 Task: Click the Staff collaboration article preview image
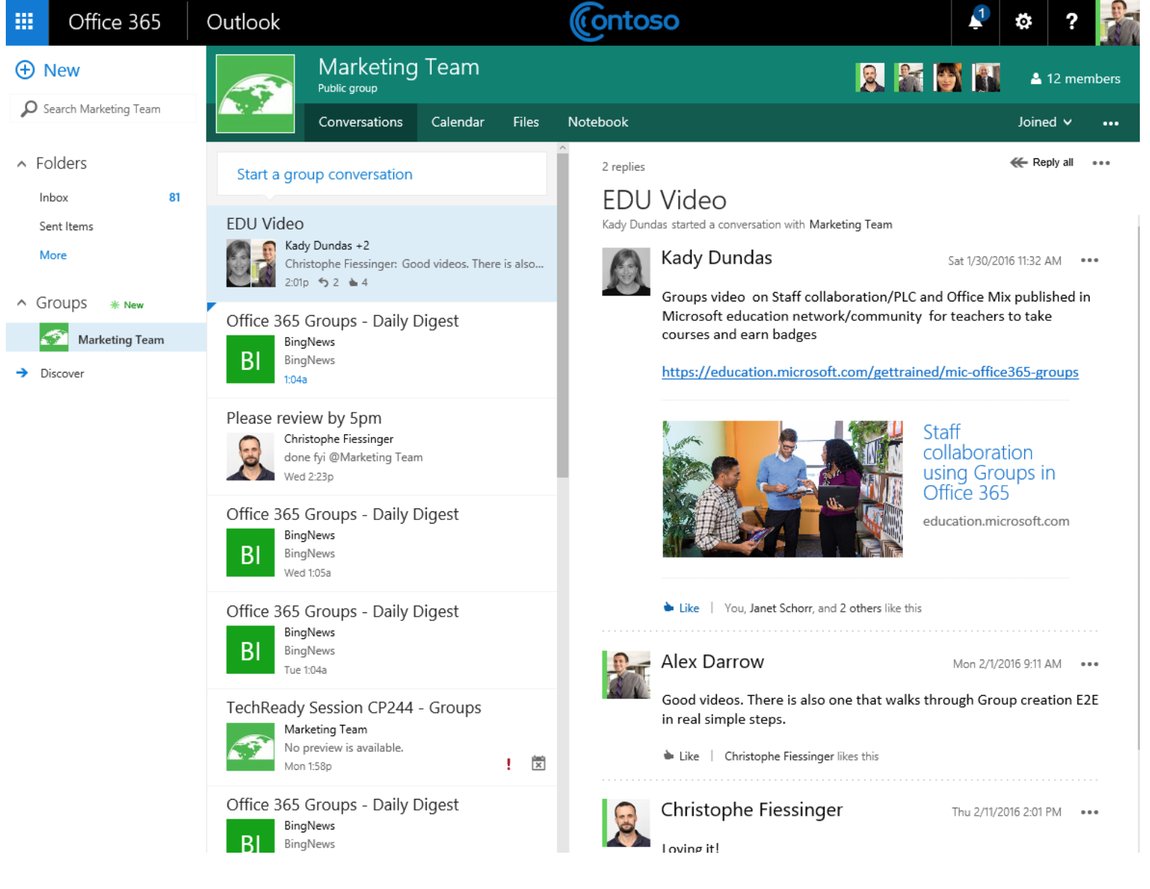pyautogui.click(x=782, y=489)
